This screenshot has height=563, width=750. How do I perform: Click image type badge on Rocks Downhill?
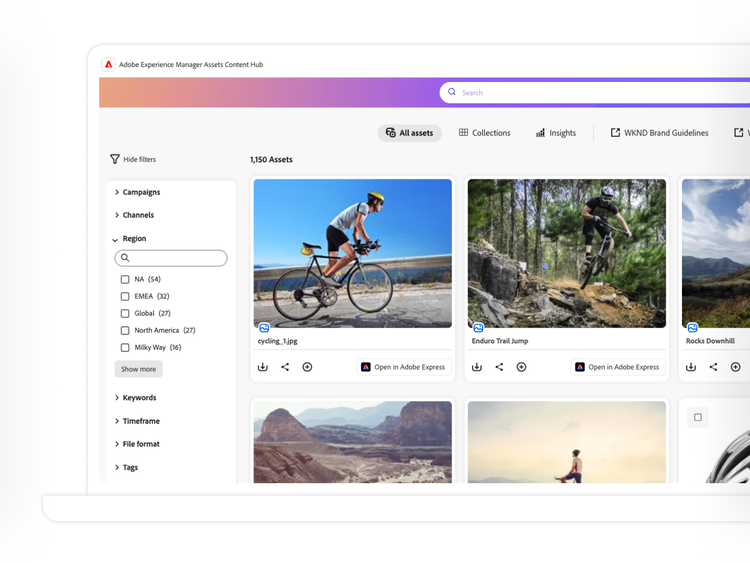point(693,328)
